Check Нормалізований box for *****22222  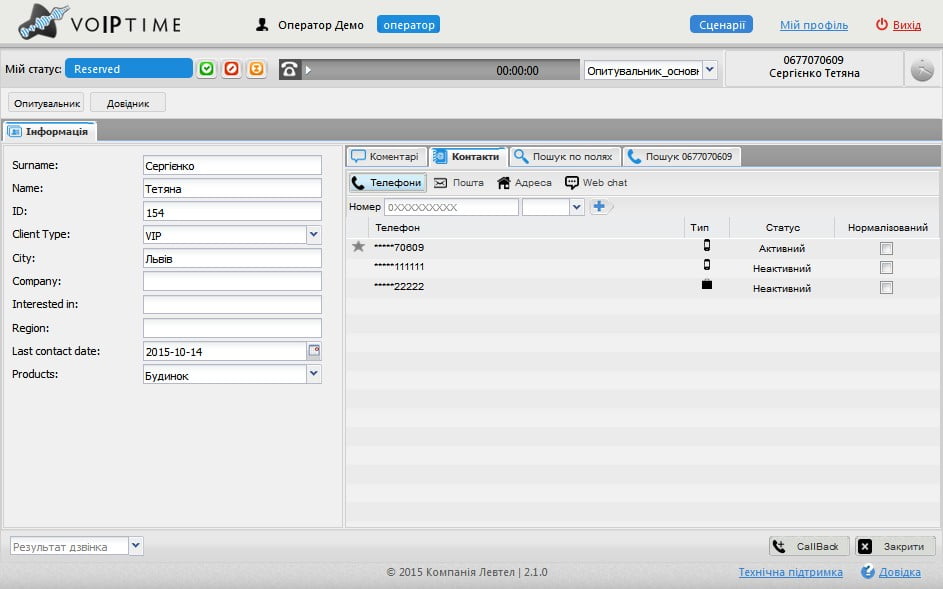tap(886, 287)
